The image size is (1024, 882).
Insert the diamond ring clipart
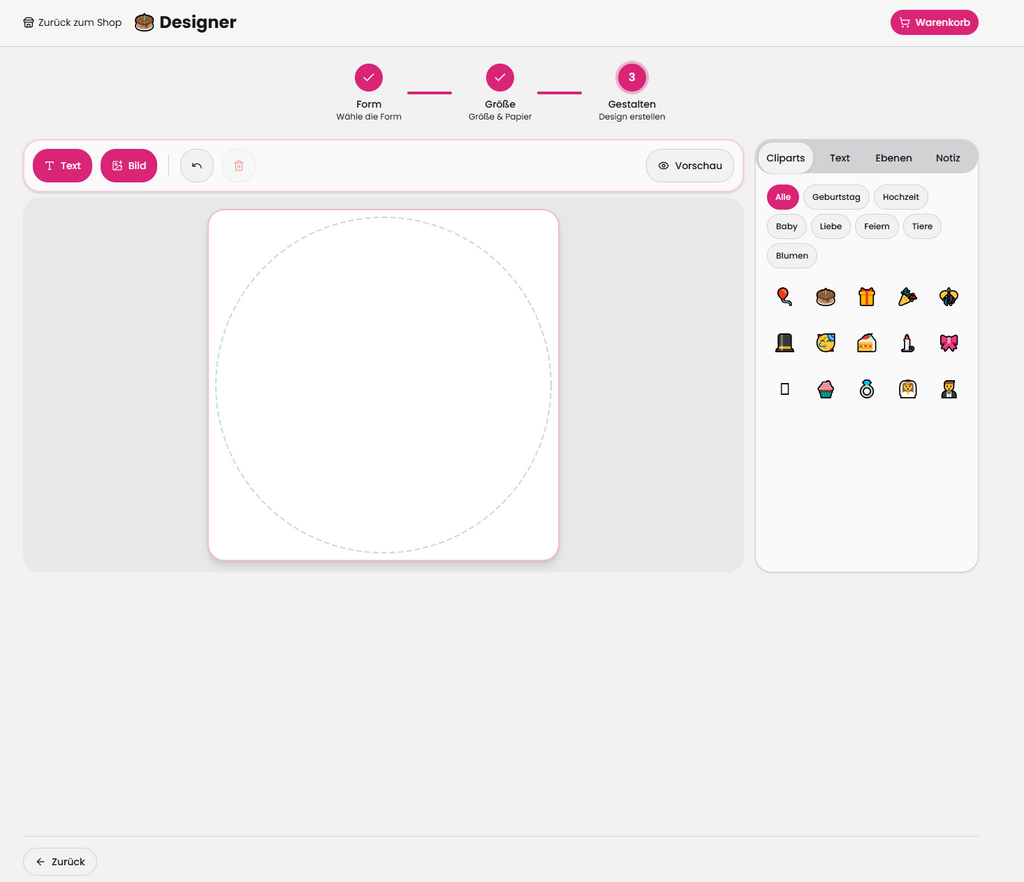(x=866, y=389)
